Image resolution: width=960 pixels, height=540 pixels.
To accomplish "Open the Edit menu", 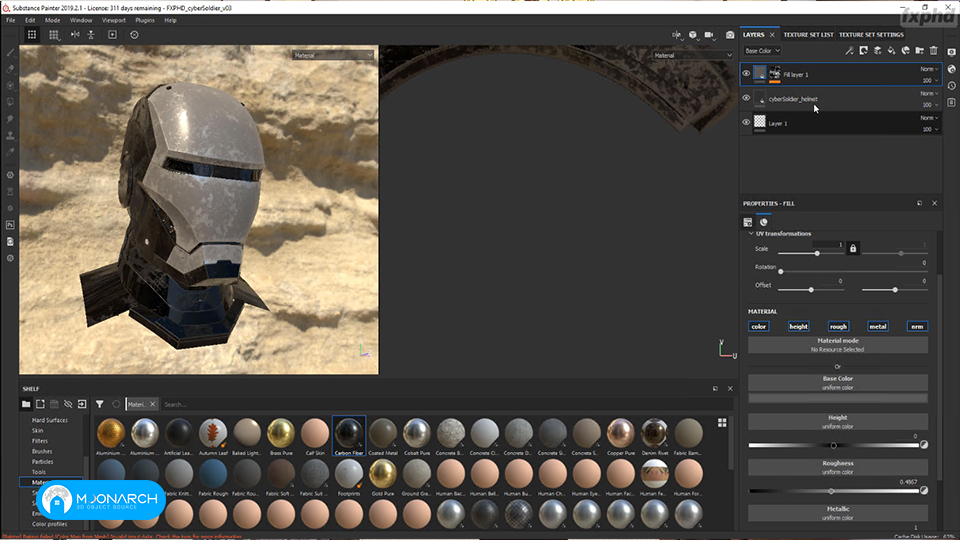I will [x=30, y=20].
